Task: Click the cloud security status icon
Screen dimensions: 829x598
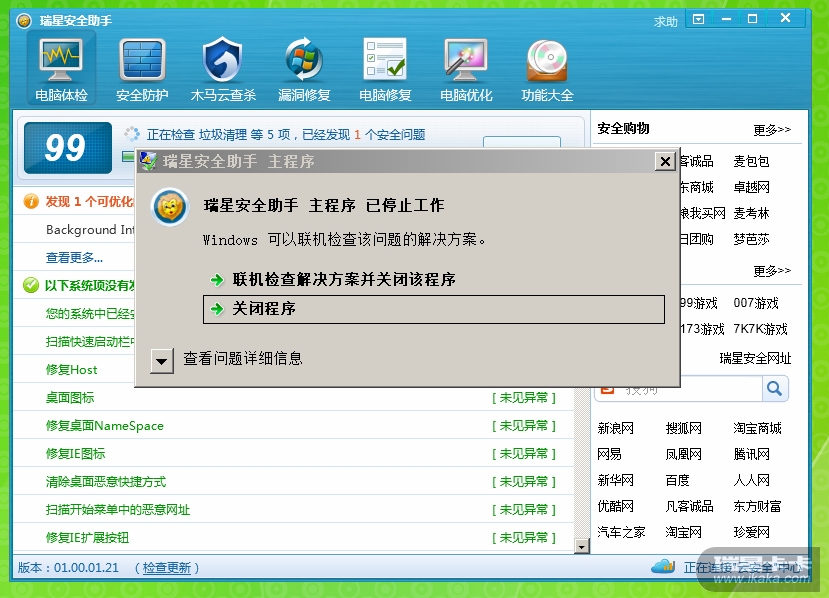Action: (663, 566)
